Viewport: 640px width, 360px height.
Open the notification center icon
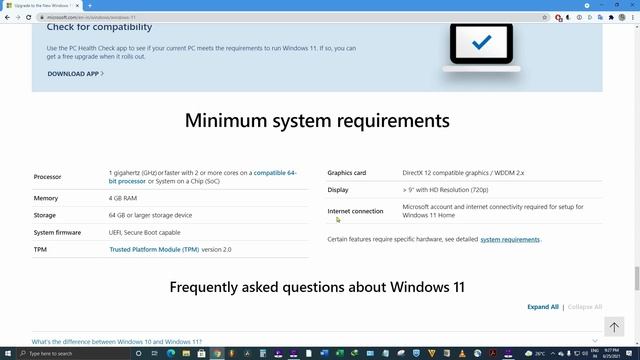[x=629, y=353]
